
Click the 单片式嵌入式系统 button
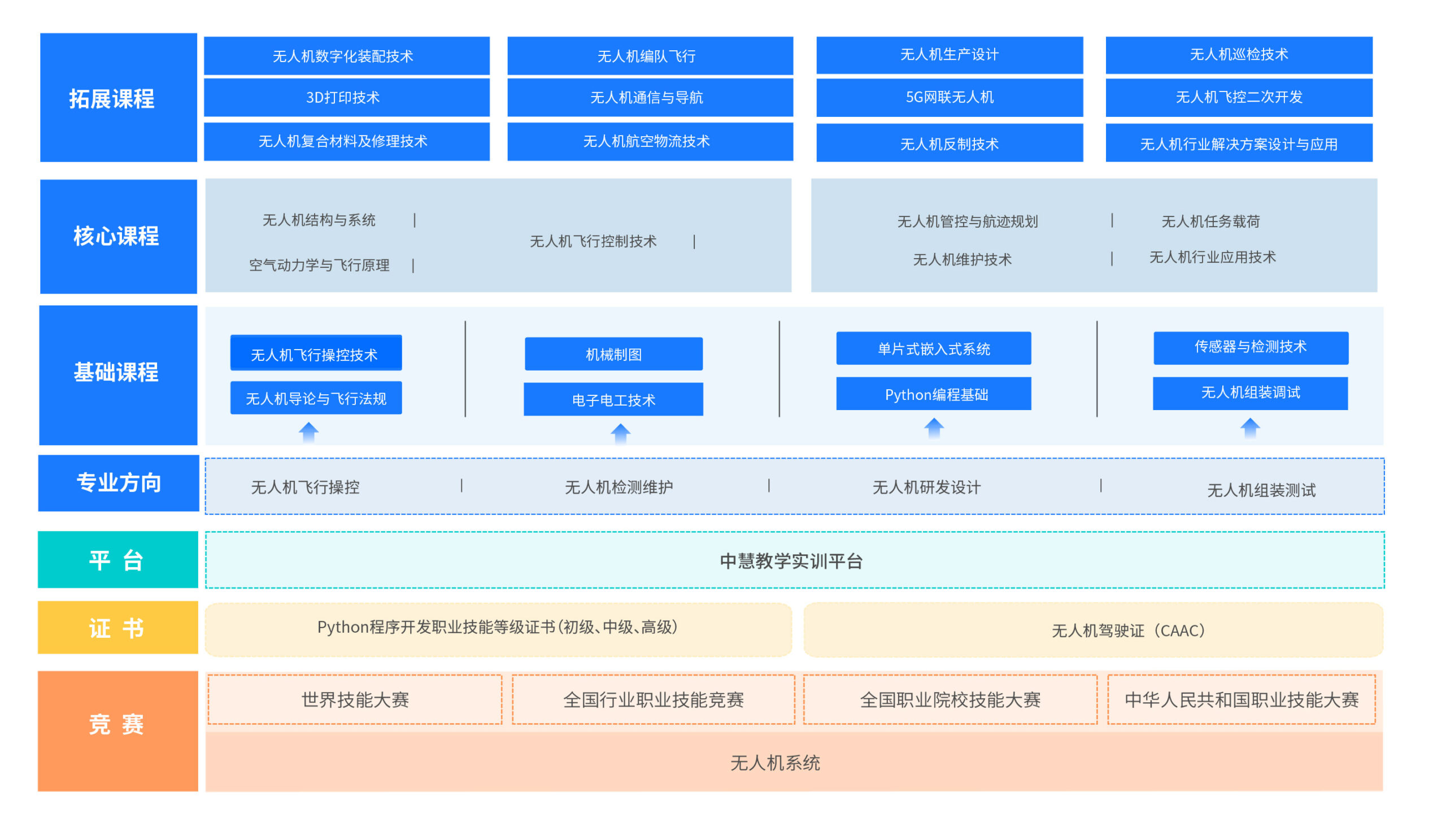[933, 349]
